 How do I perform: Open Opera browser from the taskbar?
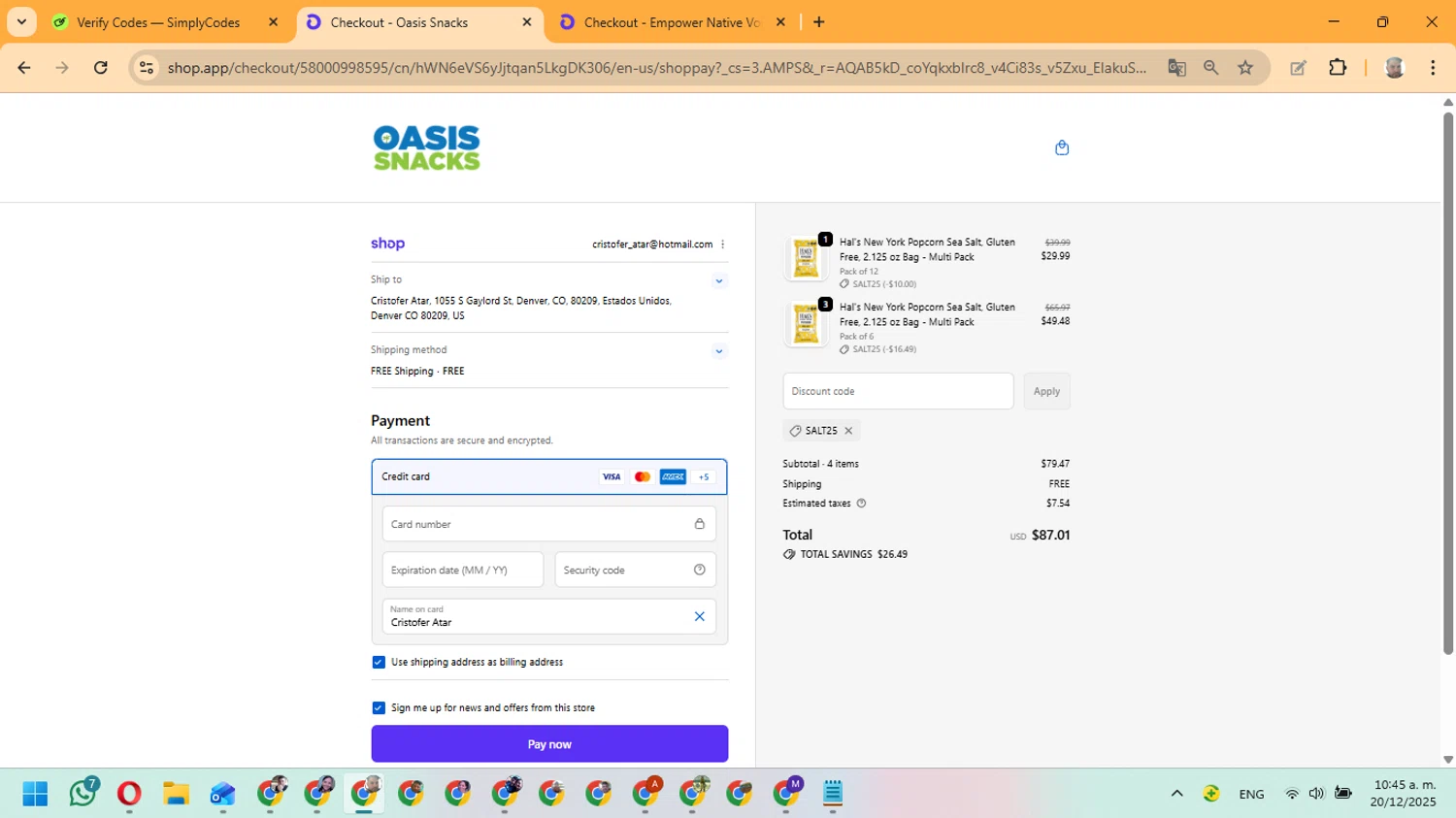pos(129,794)
